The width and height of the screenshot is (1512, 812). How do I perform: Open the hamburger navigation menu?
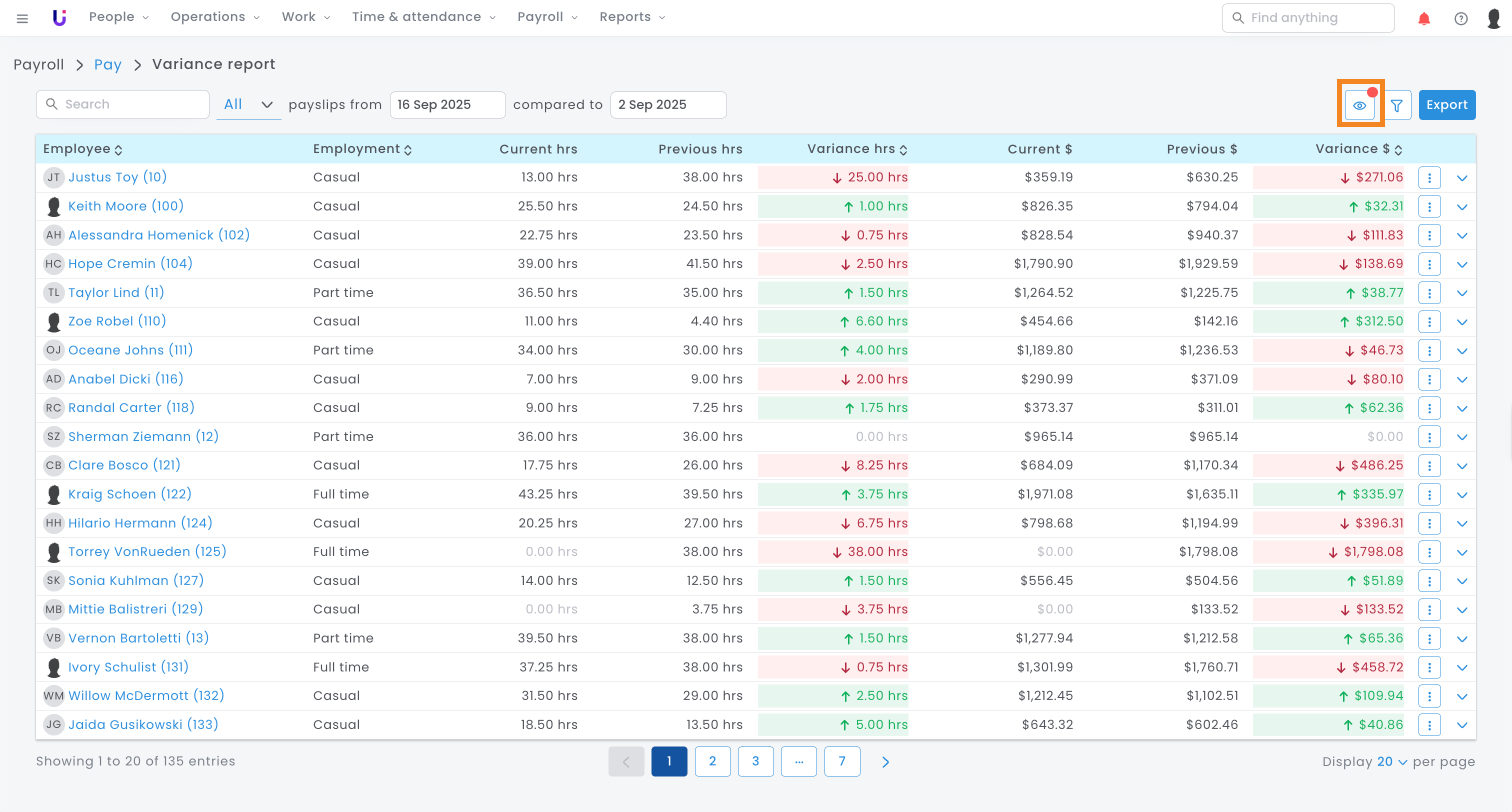tap(22, 17)
